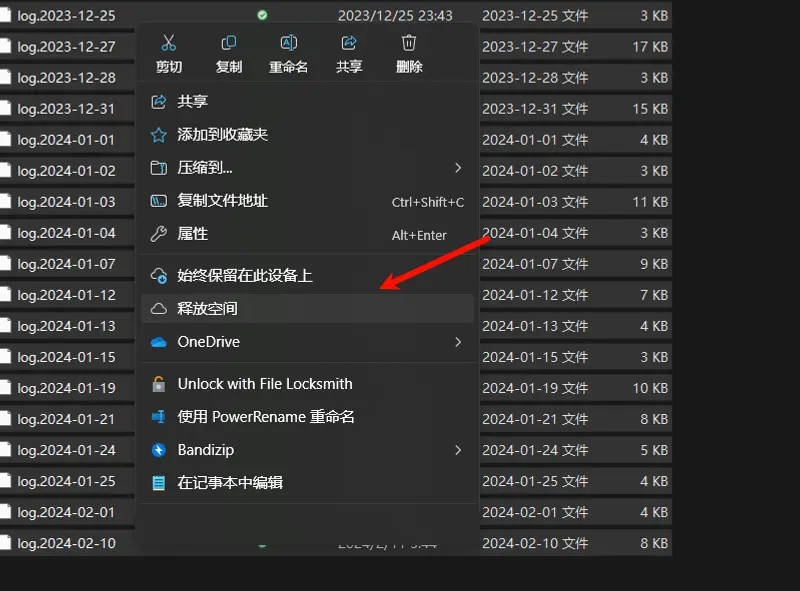The width and height of the screenshot is (800, 591).
Task: Select file log.2024-01-21
Action: pos(66,419)
